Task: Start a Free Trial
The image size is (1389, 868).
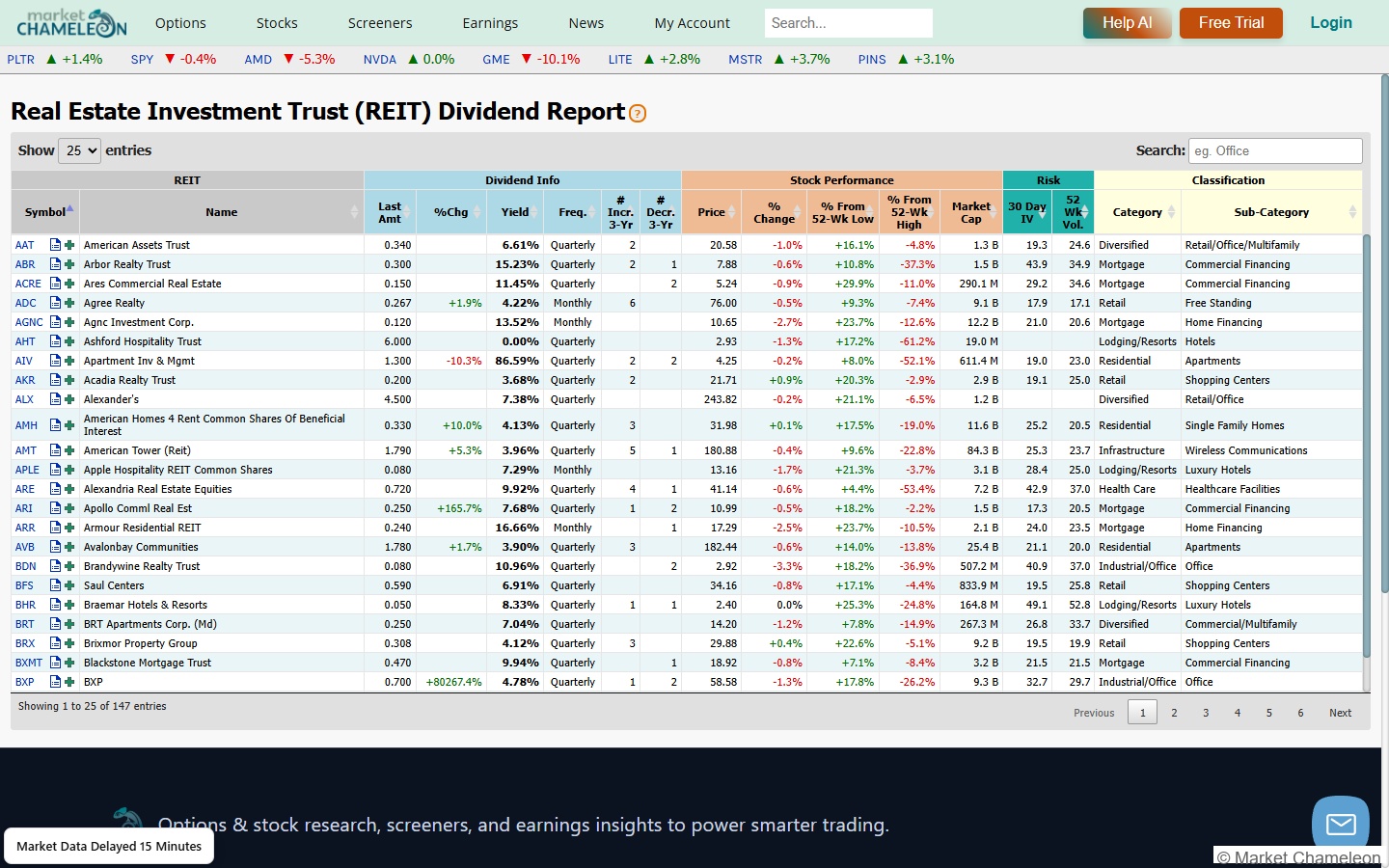Action: pyautogui.click(x=1231, y=23)
